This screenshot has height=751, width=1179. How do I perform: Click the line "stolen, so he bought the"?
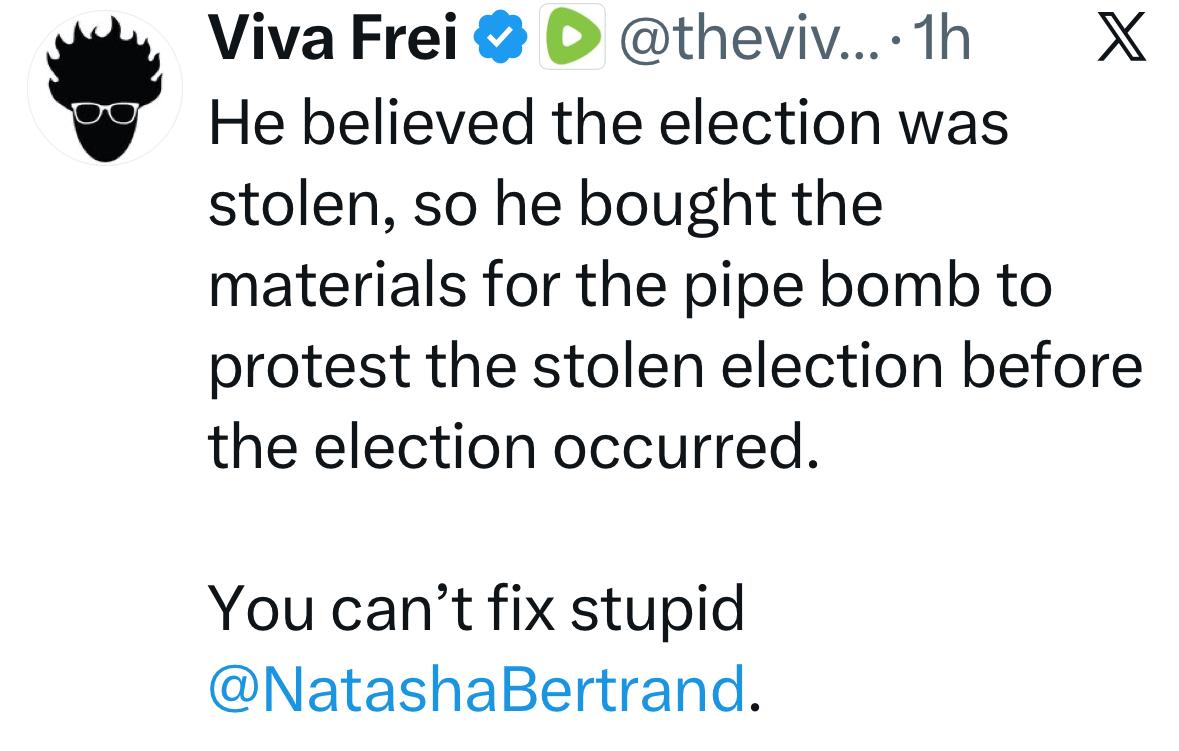point(545,205)
